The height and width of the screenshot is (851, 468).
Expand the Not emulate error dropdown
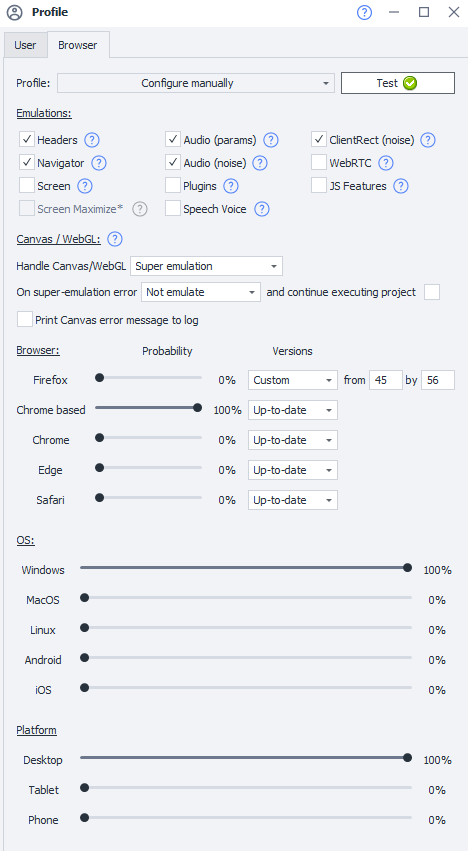pyautogui.click(x=201, y=292)
